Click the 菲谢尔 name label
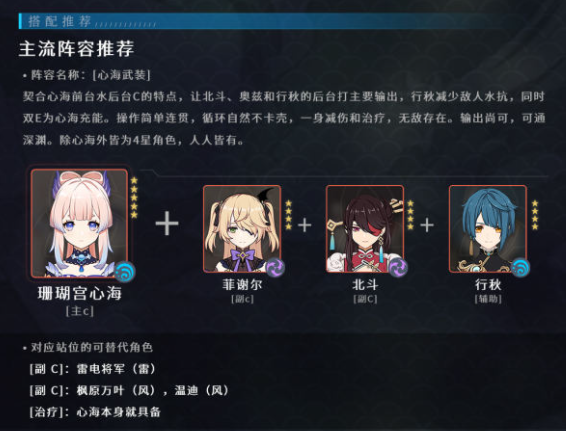 click(x=242, y=285)
